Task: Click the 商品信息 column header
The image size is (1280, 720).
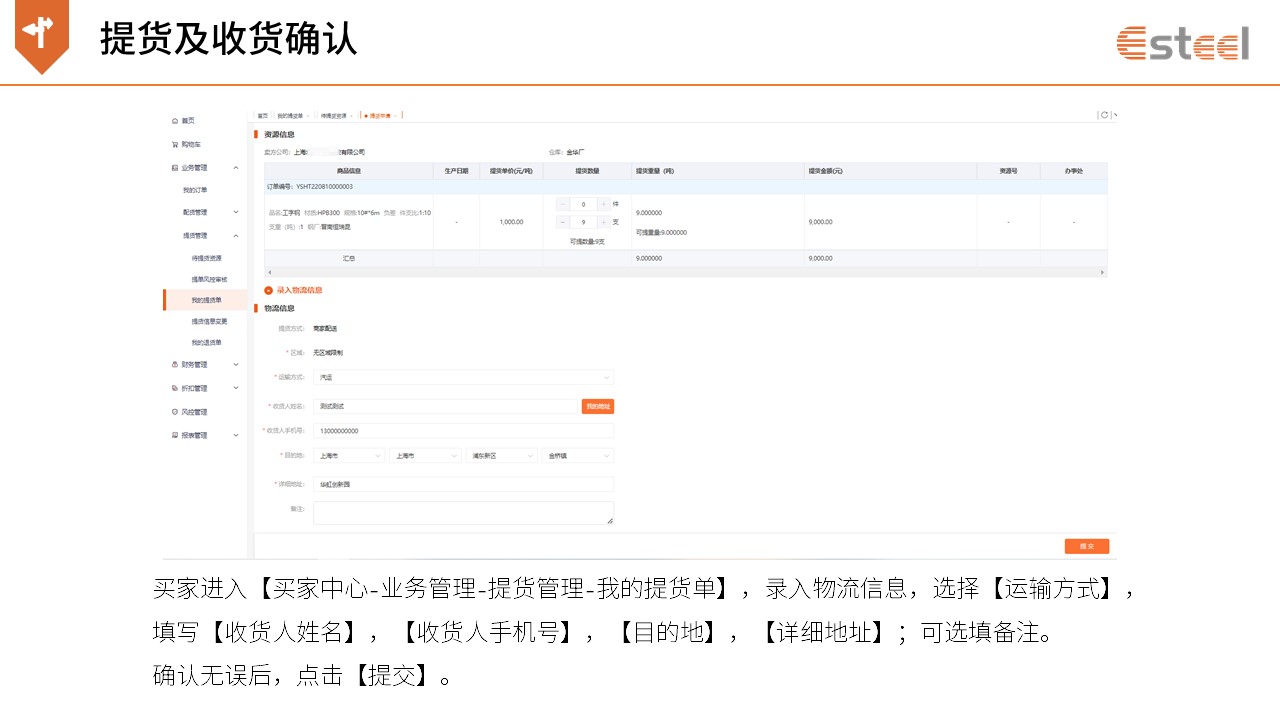Action: click(349, 171)
